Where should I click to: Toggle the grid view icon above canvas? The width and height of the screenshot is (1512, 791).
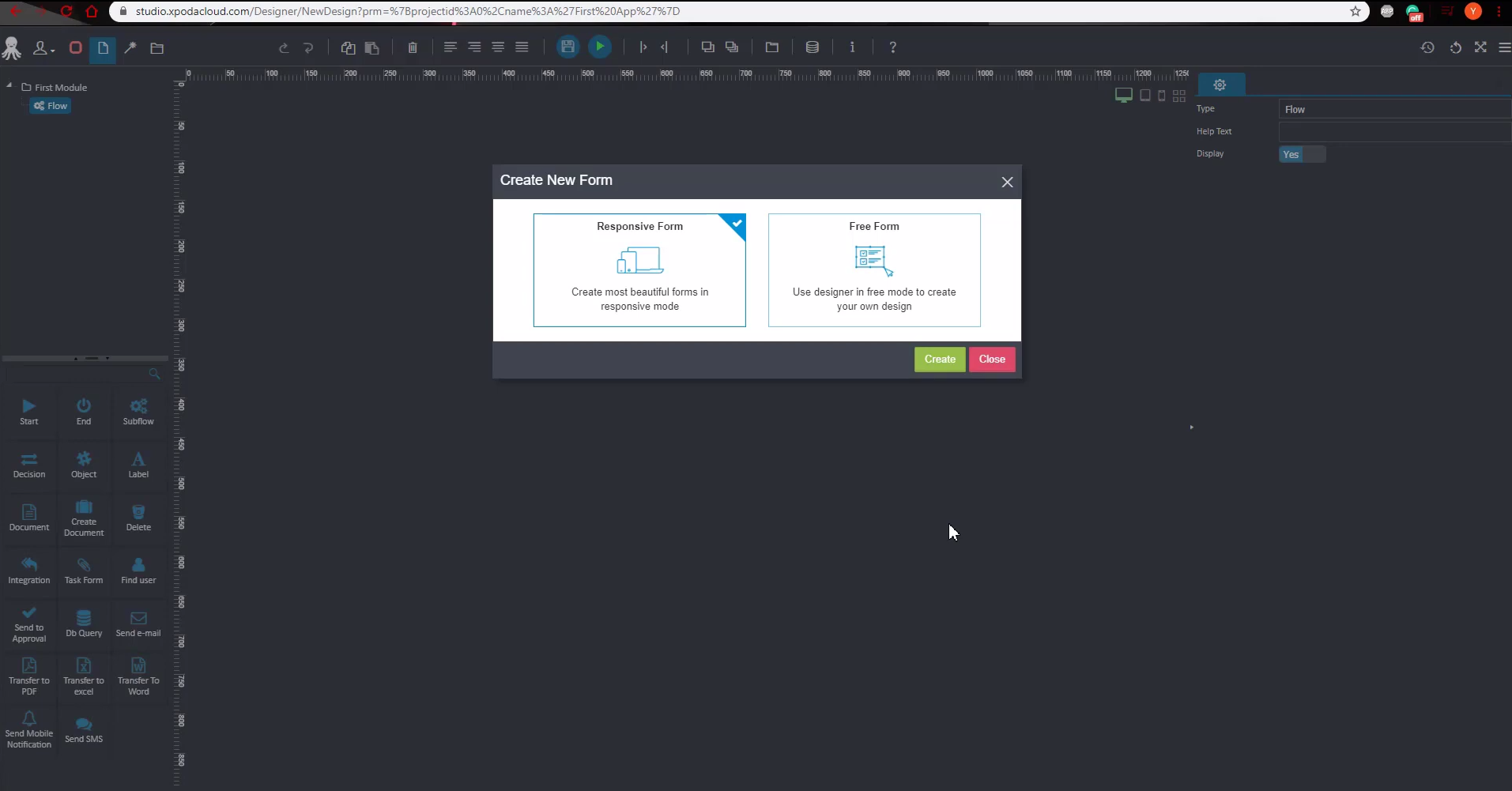[x=1179, y=96]
